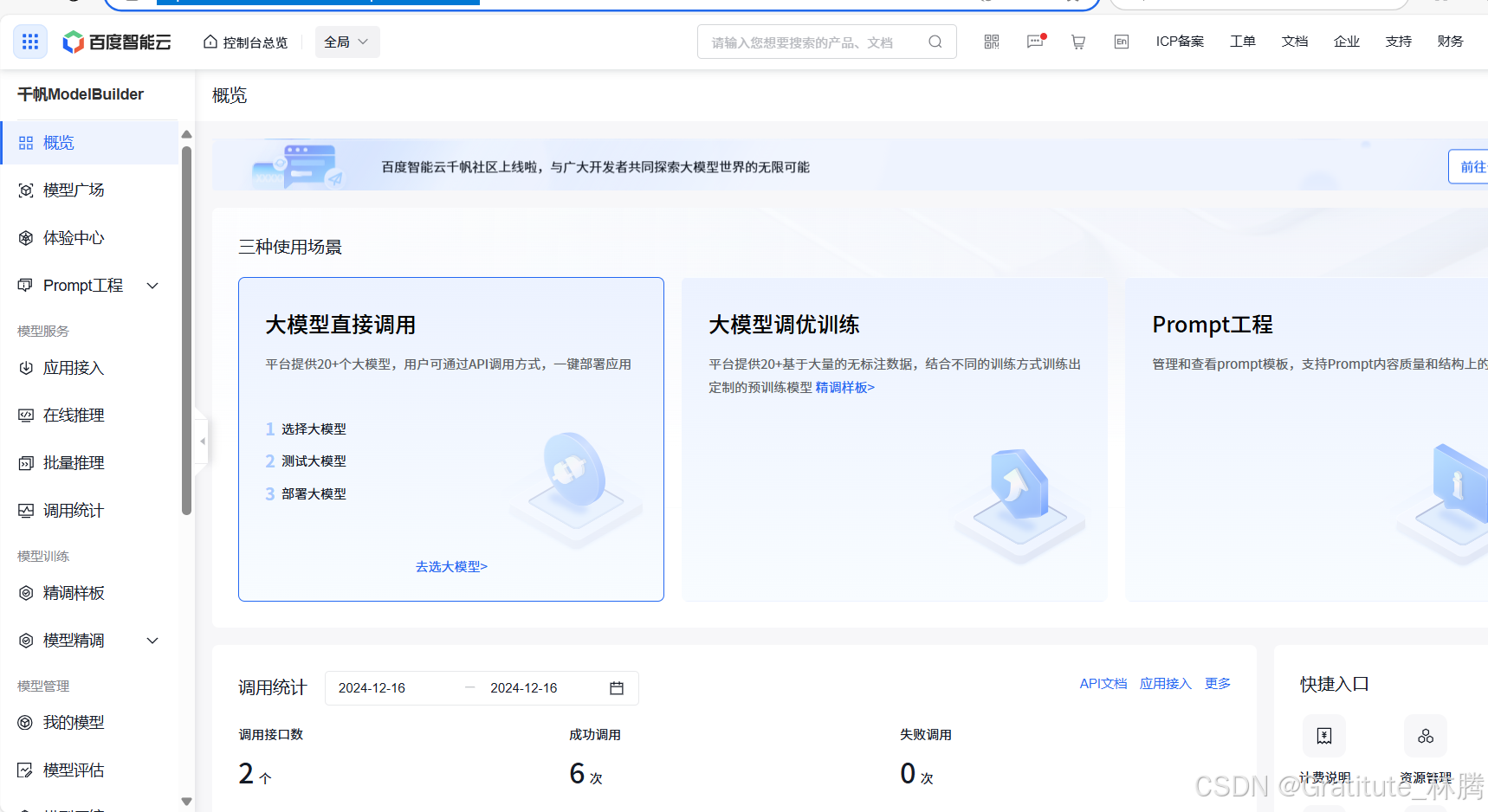Screen dimensions: 1488x812
Task: Open 体验中心 in the sidebar
Action: point(90,238)
